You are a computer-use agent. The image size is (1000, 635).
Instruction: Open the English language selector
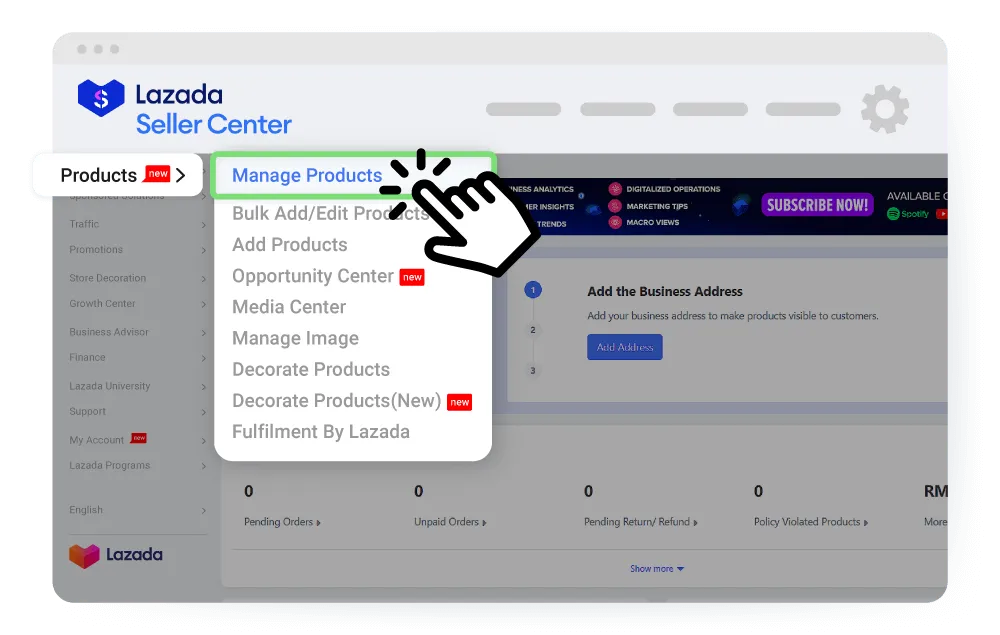coord(86,510)
